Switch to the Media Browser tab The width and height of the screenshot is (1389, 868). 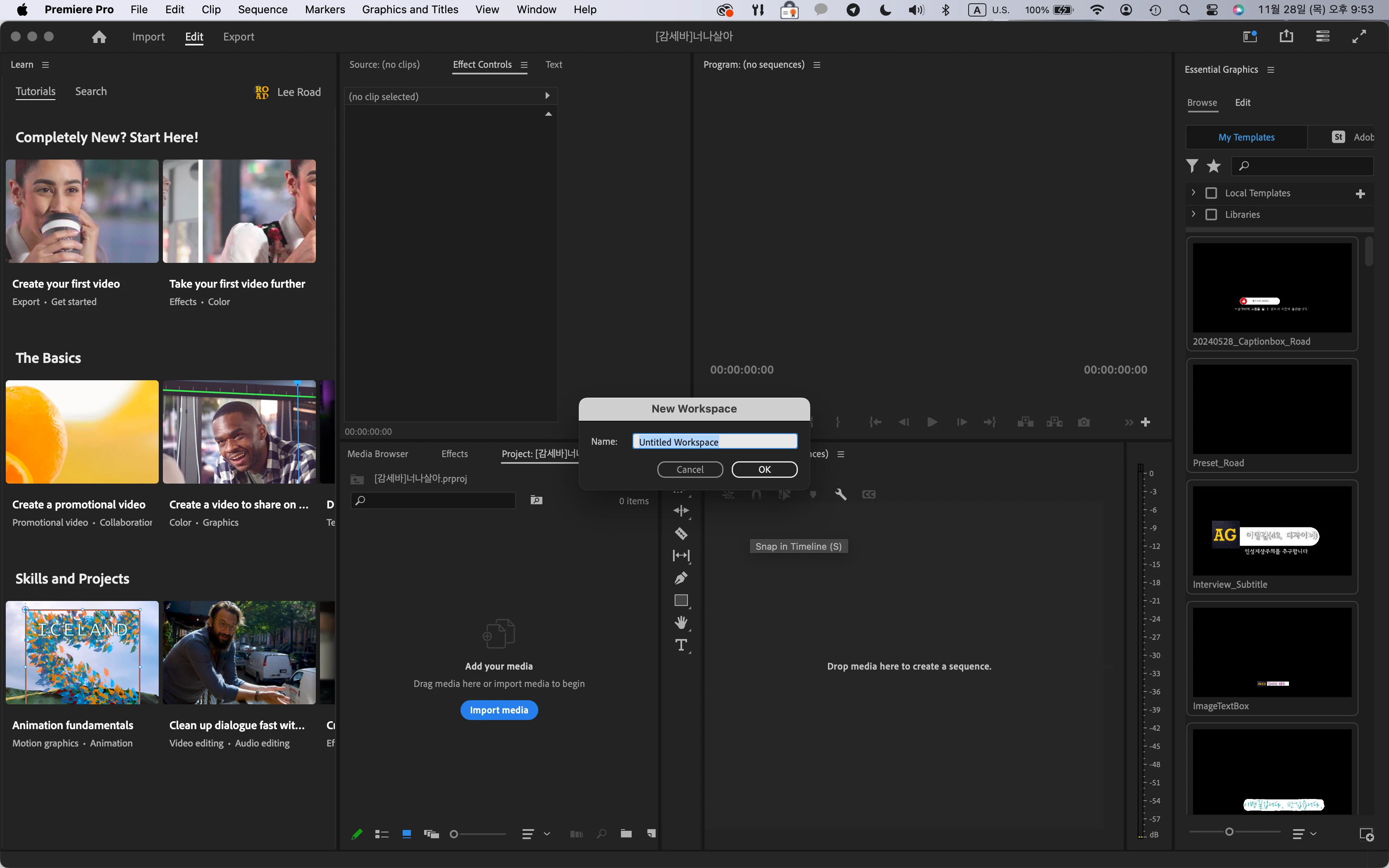pyautogui.click(x=377, y=453)
